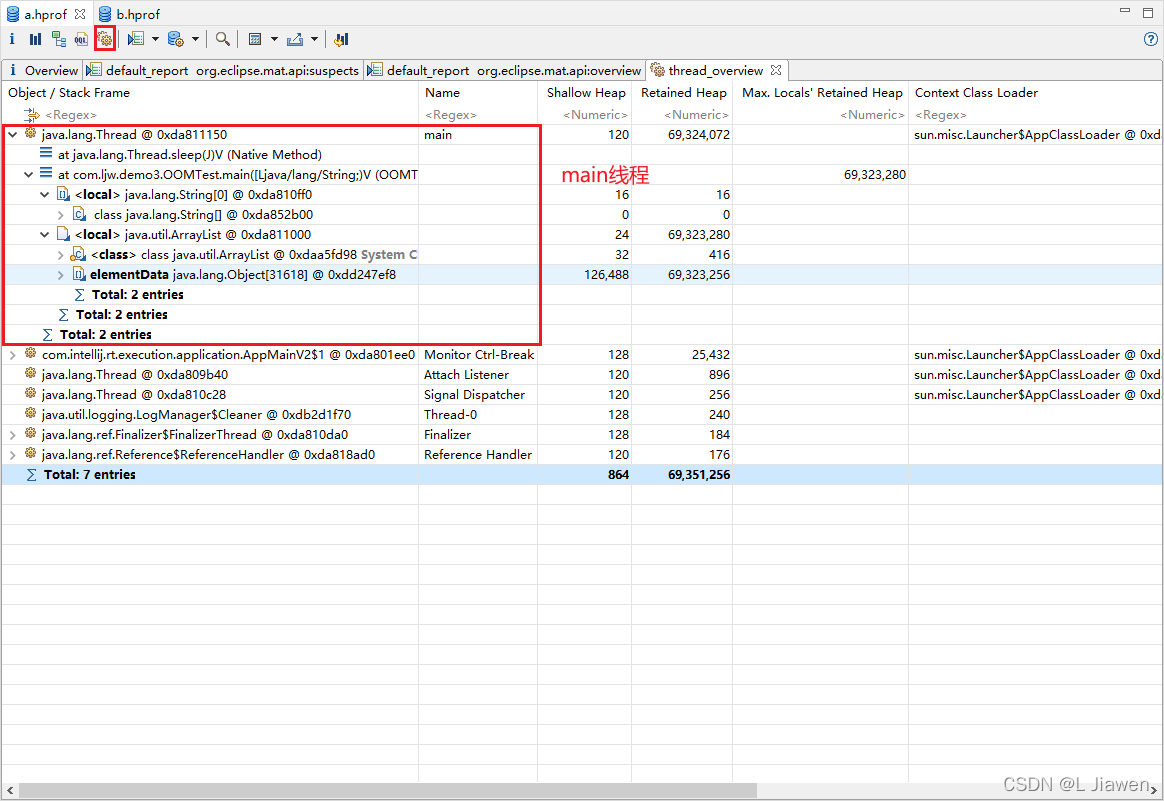Collapse the local java.util.ArrayList @ 0xda811000 node
This screenshot has height=801, width=1164.
pyautogui.click(x=45, y=235)
